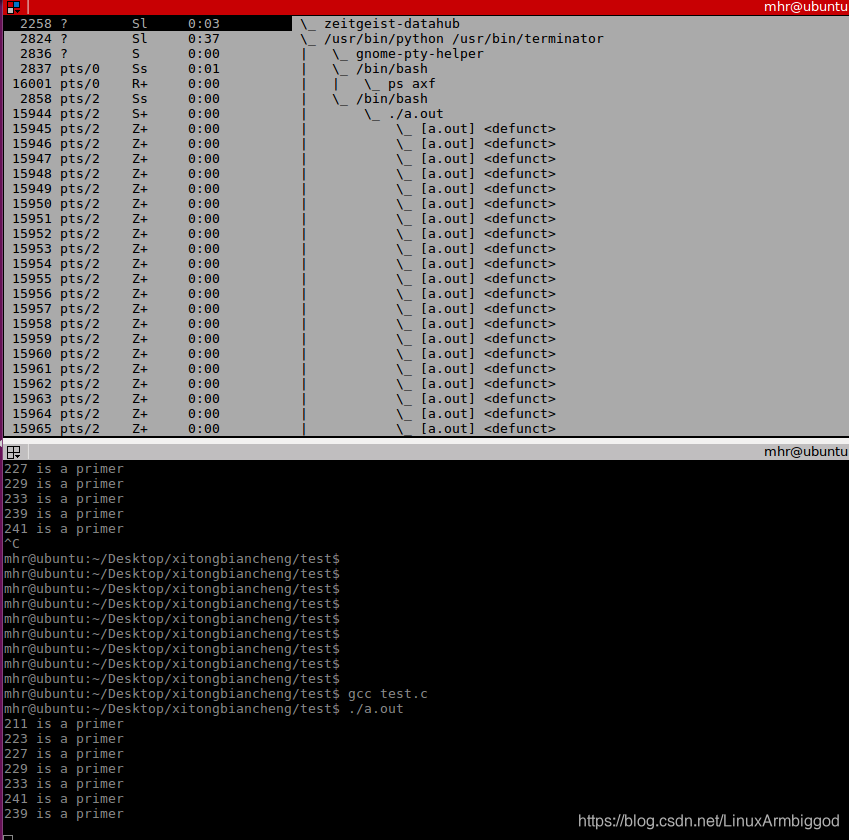Viewport: 849px width, 840px height.
Task: Click the zombie process row 15957
Action: pyautogui.click(x=284, y=309)
